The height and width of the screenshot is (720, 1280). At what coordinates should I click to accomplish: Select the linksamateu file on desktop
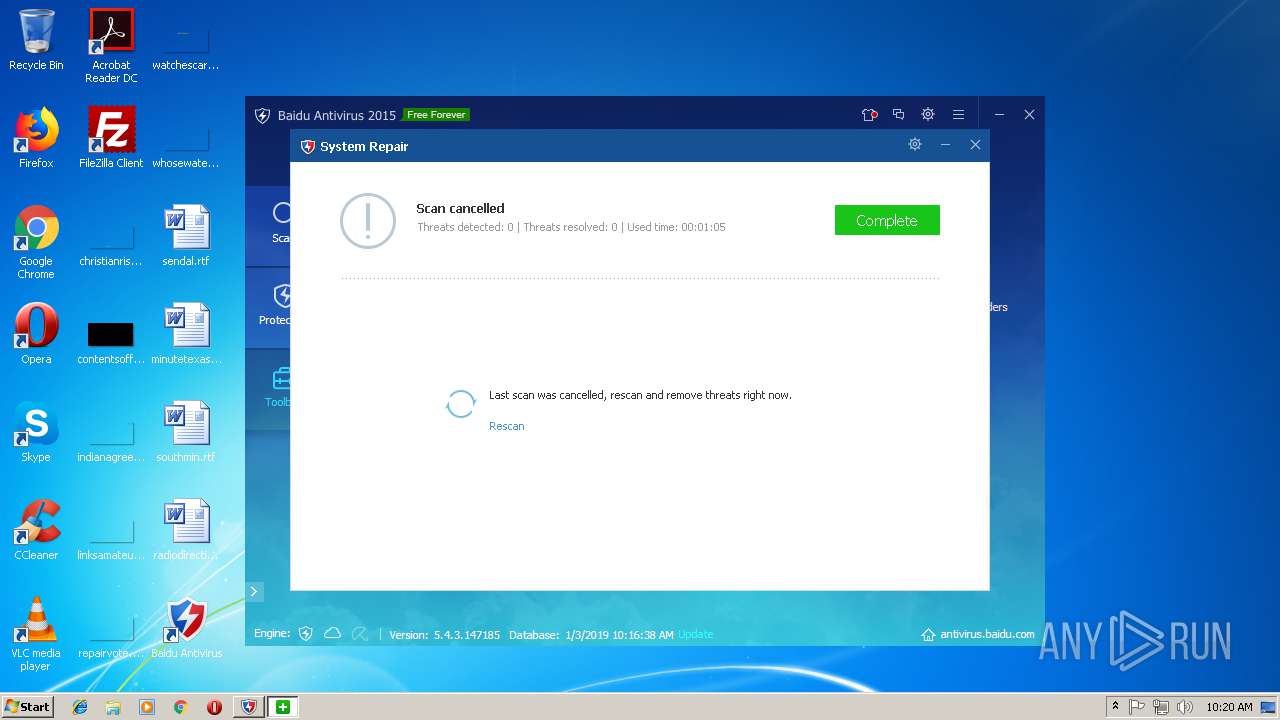coord(111,536)
